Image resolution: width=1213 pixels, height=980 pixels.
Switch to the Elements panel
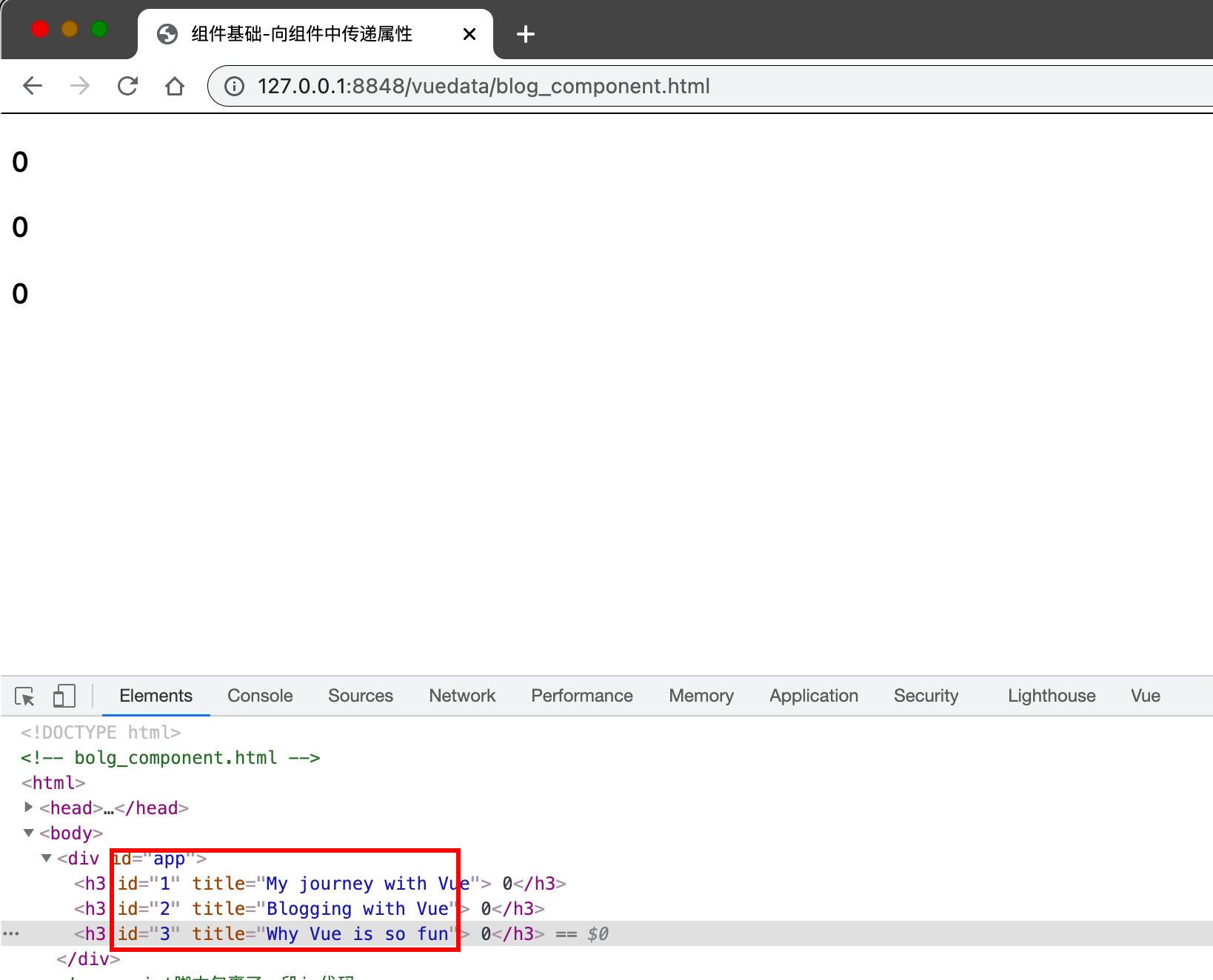click(x=156, y=696)
